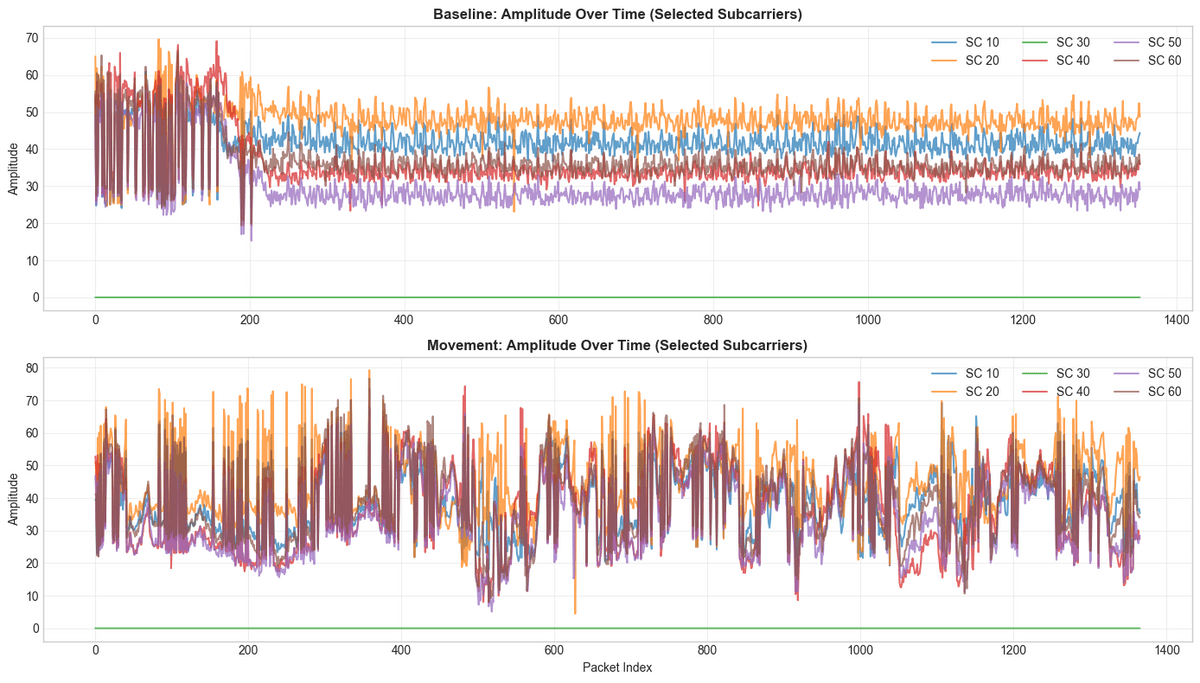Click the SC 10 legend line sample in Baseline plot
Screen dimensions: 1200x683
(x=943, y=41)
